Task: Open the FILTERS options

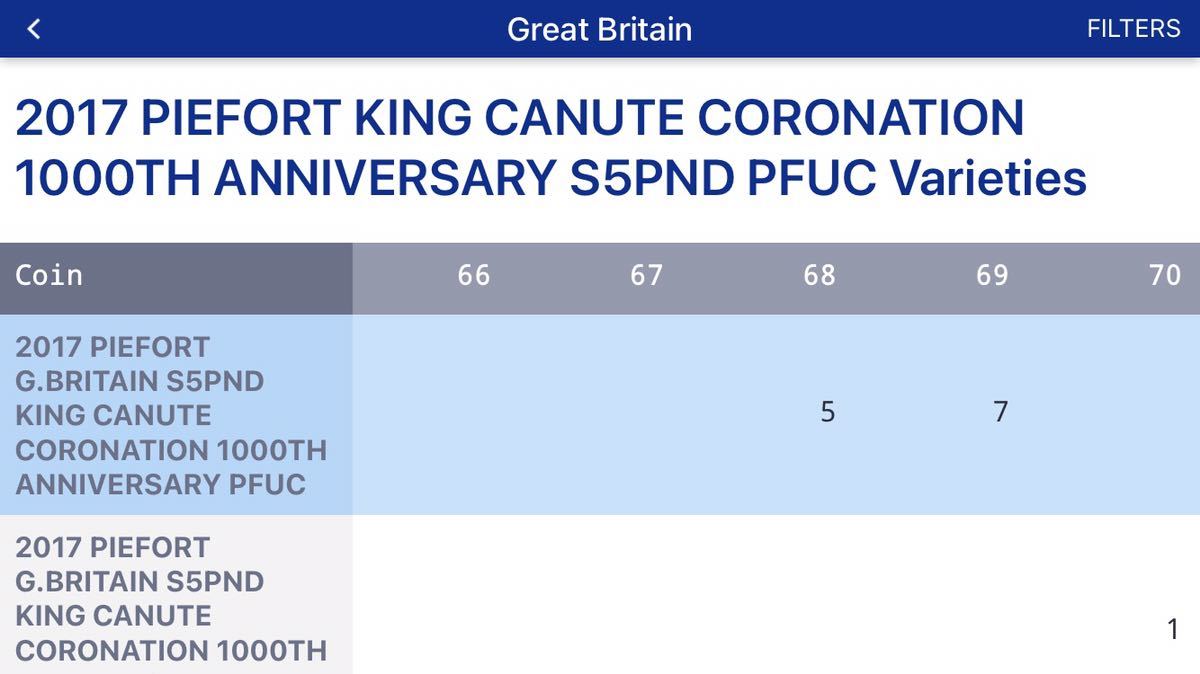Action: coord(1133,29)
